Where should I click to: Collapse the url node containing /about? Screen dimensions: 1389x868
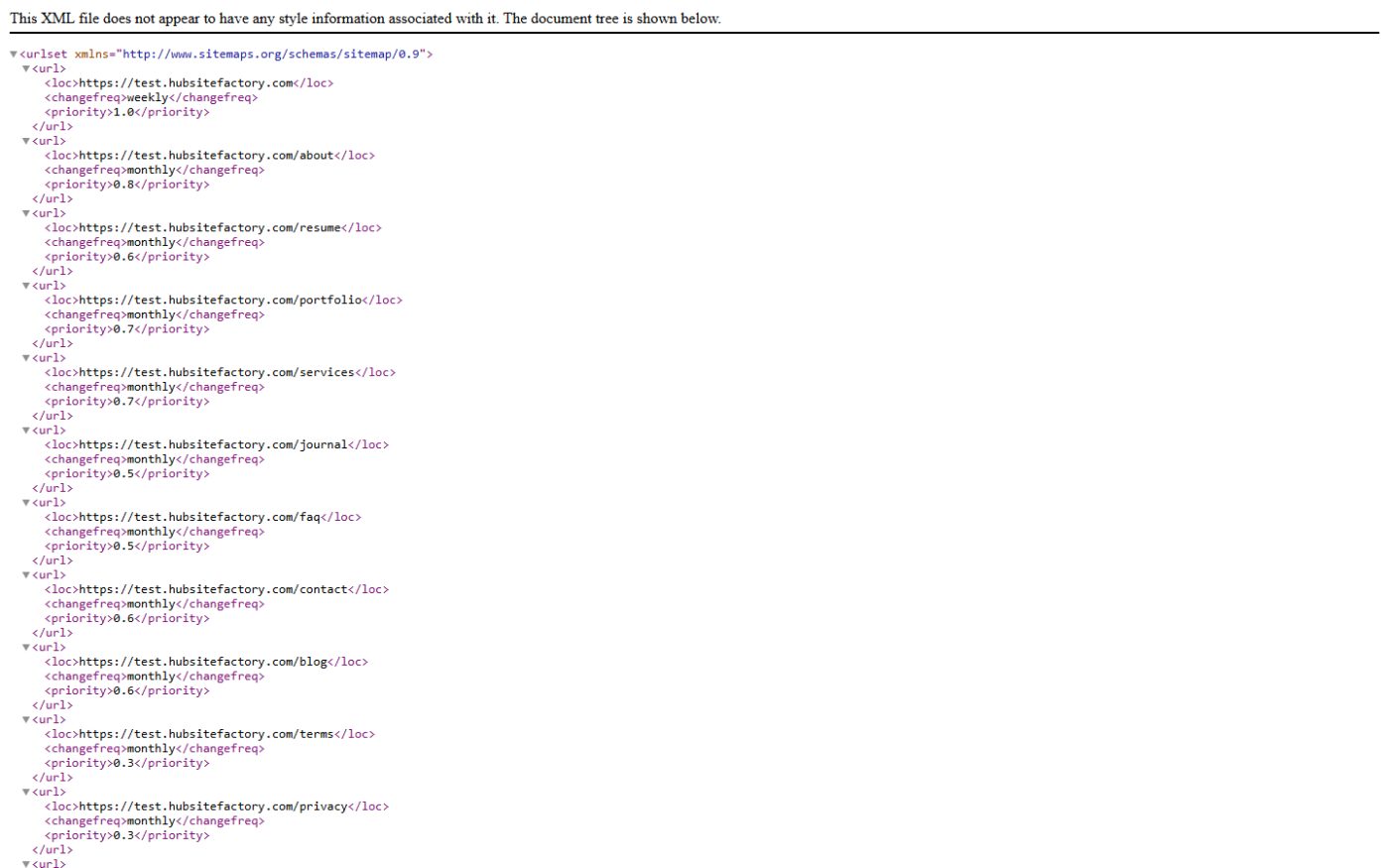27,141
